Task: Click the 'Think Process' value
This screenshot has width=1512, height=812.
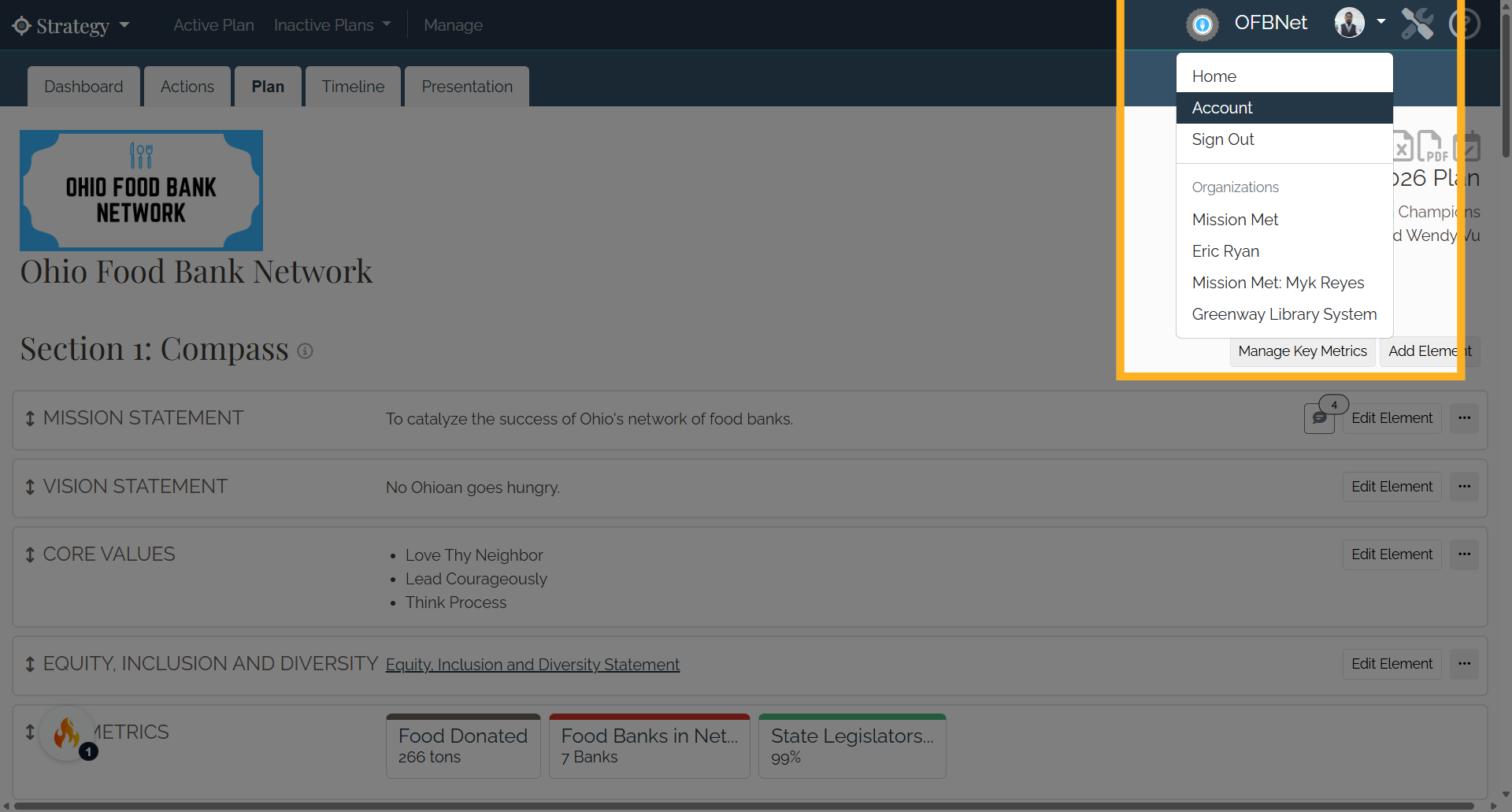Action: (x=456, y=603)
